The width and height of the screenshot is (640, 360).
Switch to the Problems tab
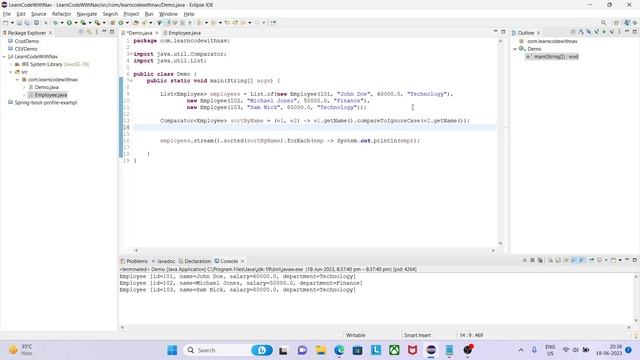[134, 261]
